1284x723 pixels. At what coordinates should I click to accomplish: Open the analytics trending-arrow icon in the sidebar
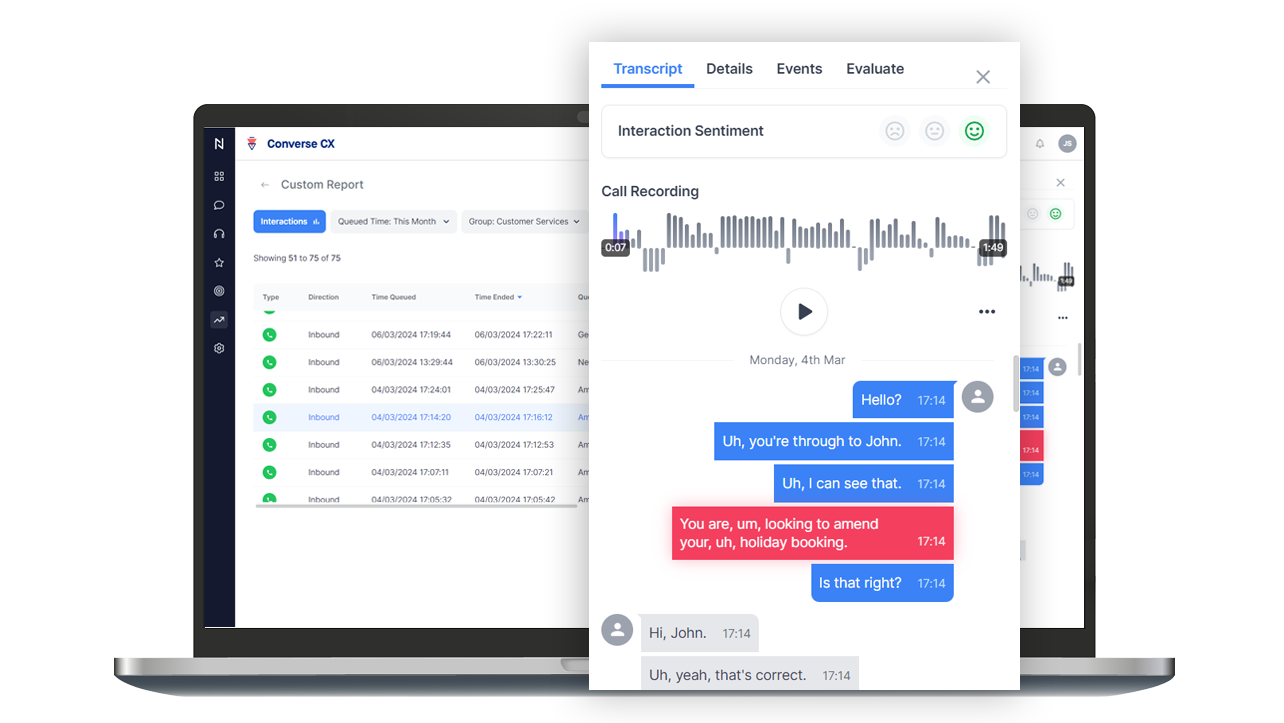coord(219,319)
